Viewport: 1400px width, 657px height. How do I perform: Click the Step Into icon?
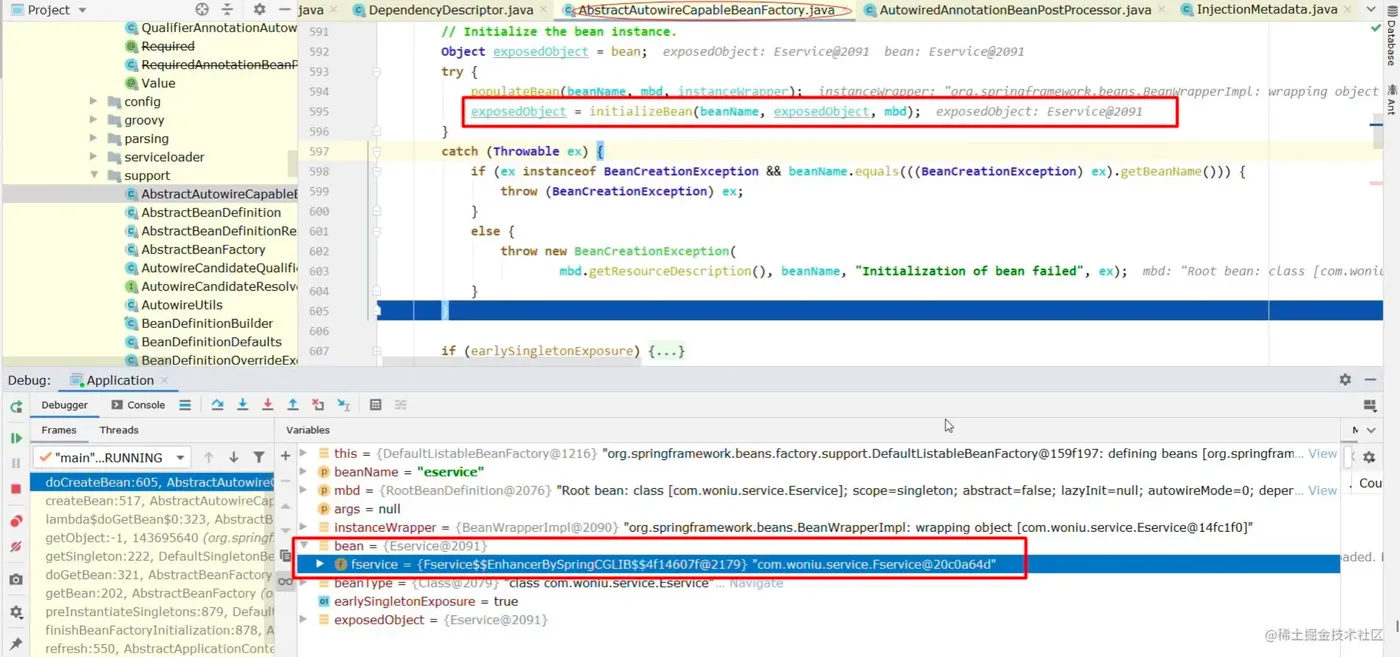(x=242, y=405)
